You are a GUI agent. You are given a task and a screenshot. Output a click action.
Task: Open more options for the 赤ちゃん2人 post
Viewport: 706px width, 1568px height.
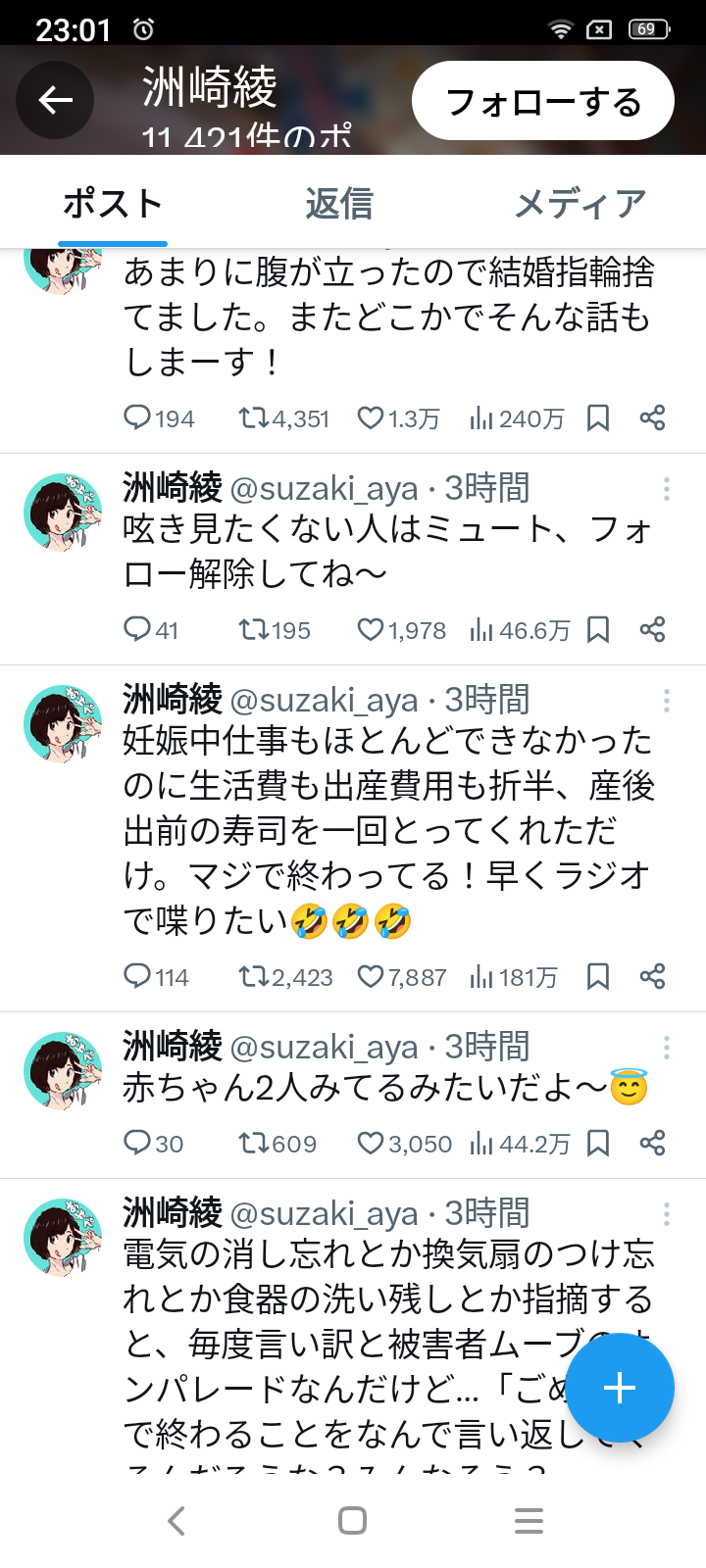667,1047
